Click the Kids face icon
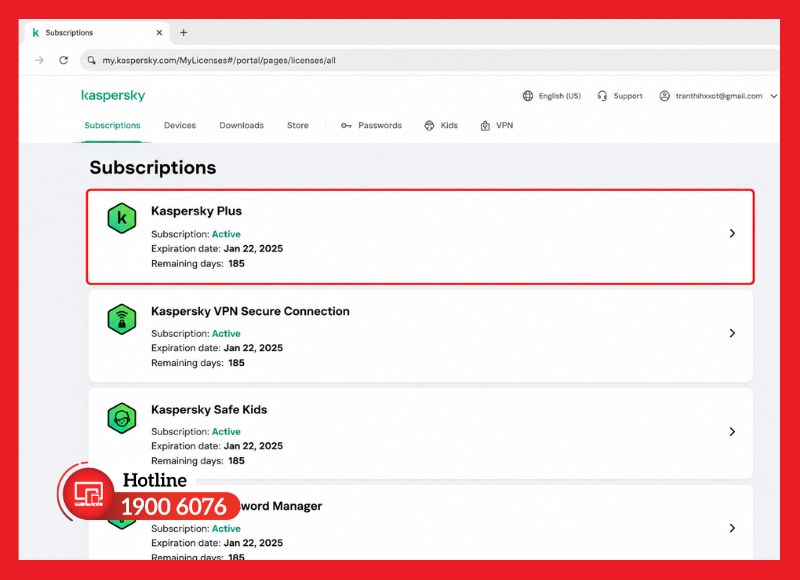The width and height of the screenshot is (800, 580). [x=429, y=125]
